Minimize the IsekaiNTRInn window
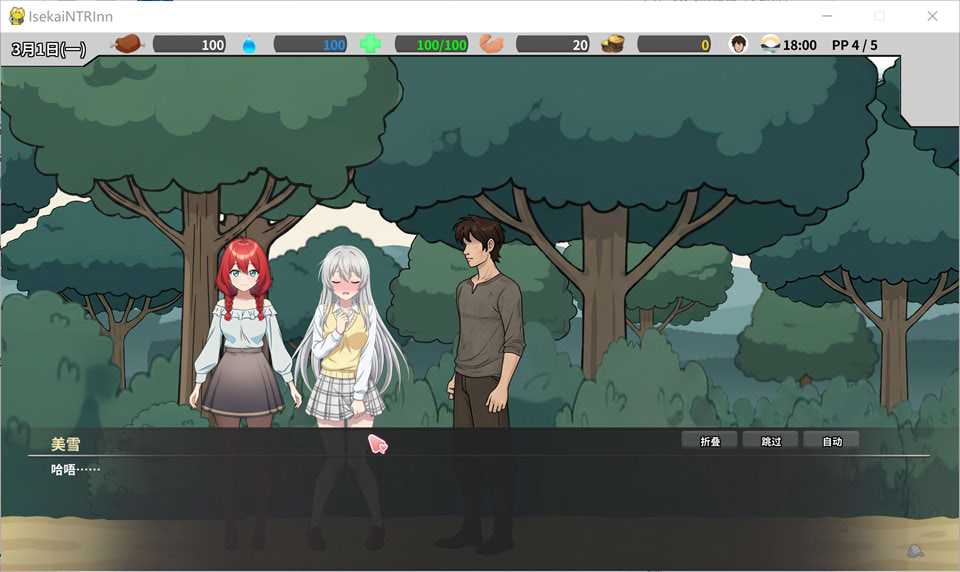This screenshot has height=572, width=960. [x=827, y=16]
